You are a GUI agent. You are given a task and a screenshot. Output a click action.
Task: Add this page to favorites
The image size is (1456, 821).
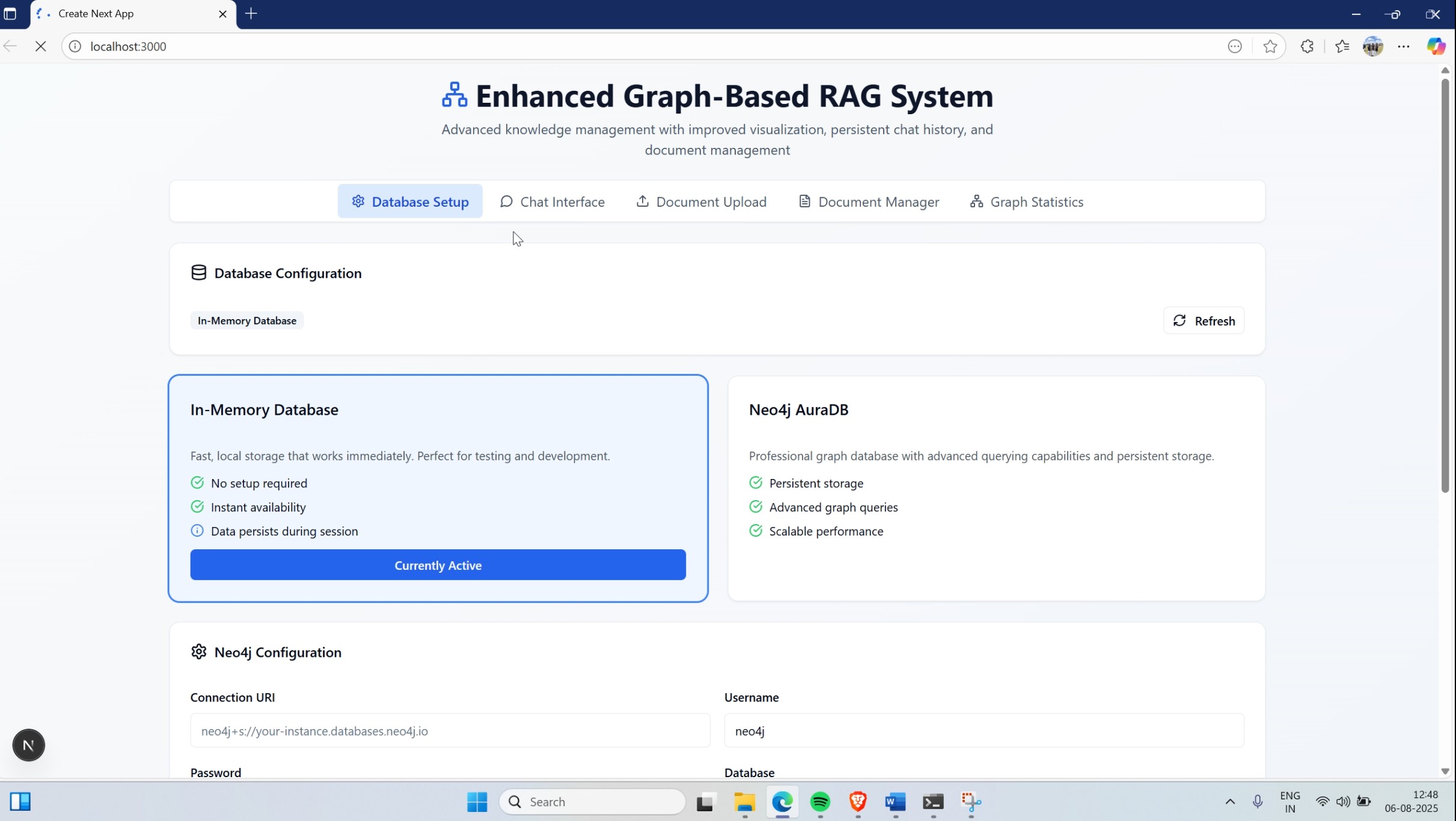coord(1270,46)
